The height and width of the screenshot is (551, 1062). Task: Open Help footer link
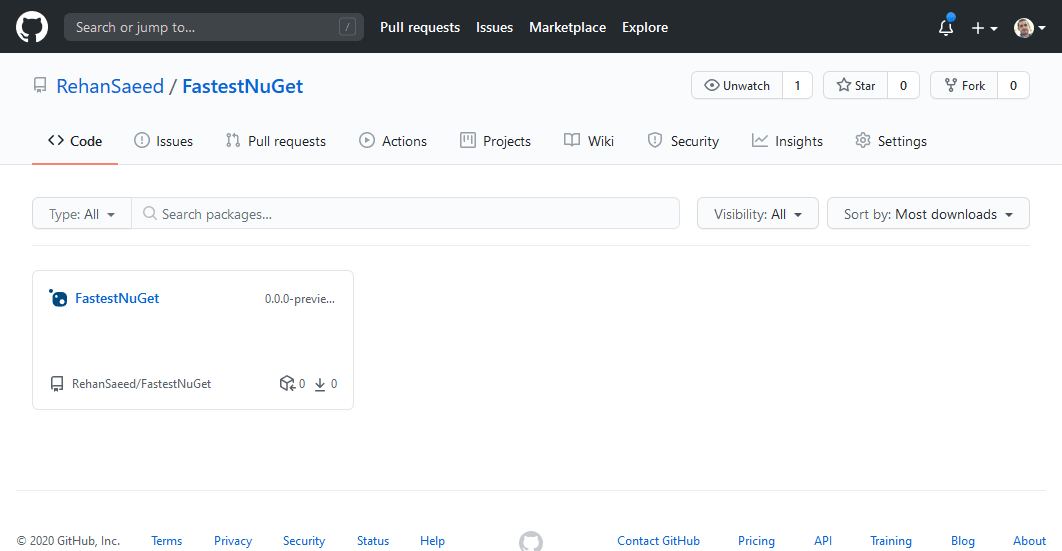pyautogui.click(x=432, y=541)
